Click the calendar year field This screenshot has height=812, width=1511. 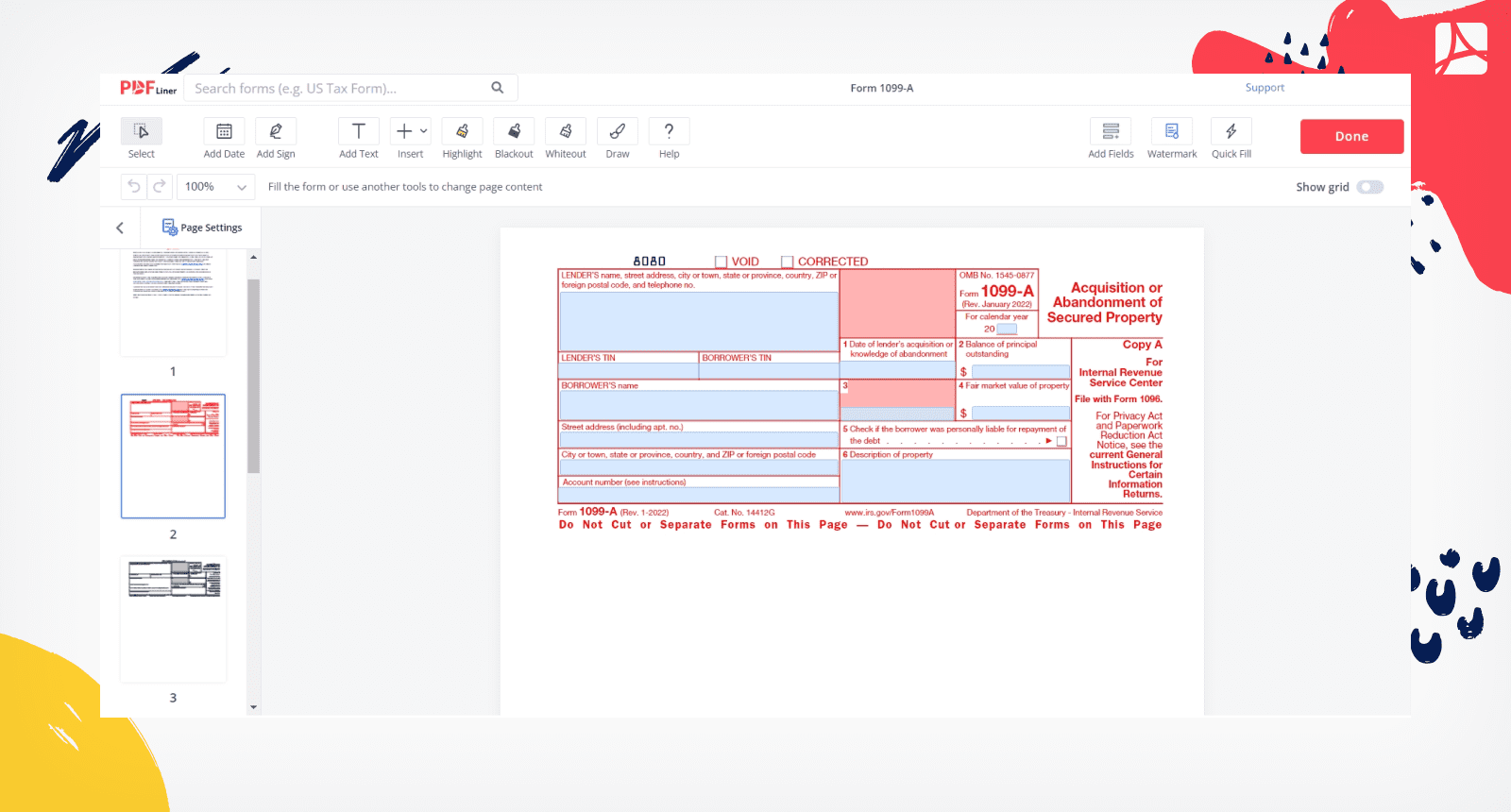(1007, 329)
